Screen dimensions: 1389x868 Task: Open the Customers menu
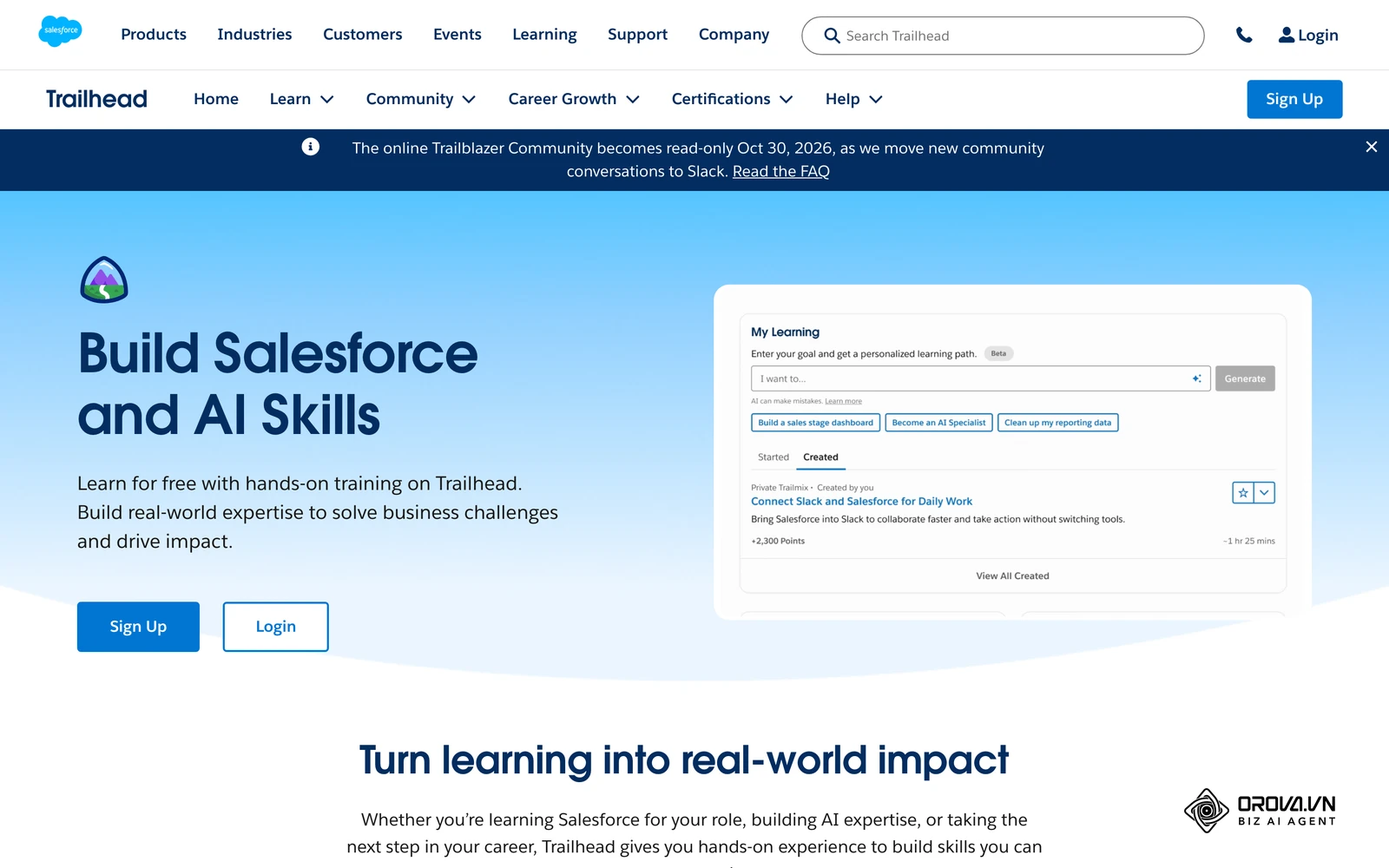[362, 35]
